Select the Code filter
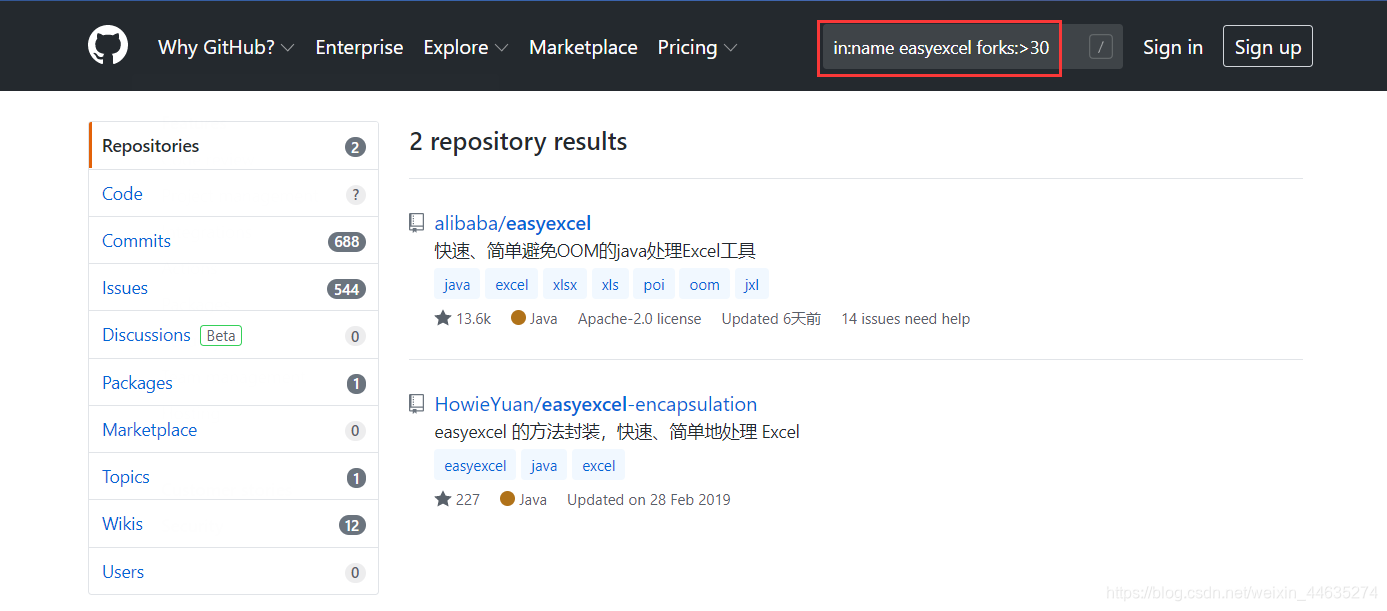 point(233,194)
